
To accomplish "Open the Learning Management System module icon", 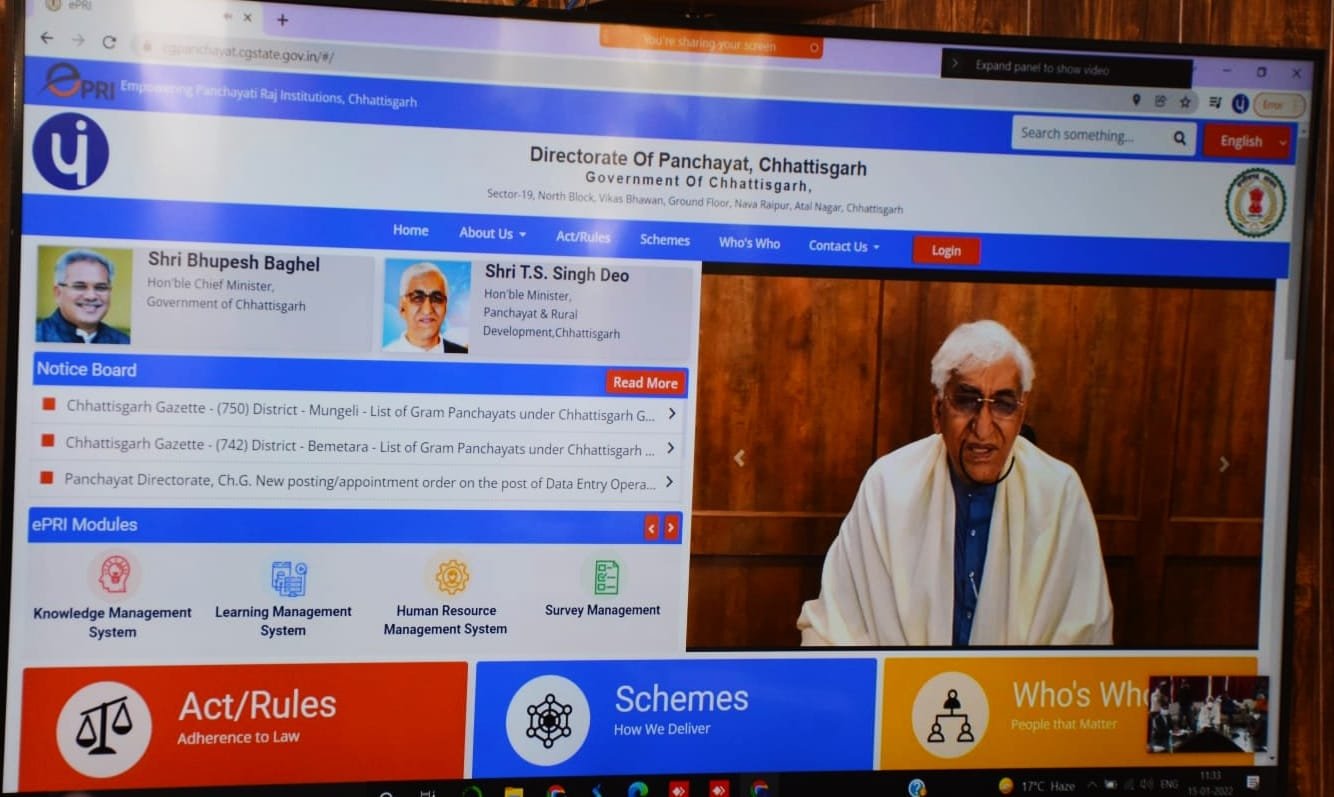I will pyautogui.click(x=289, y=578).
